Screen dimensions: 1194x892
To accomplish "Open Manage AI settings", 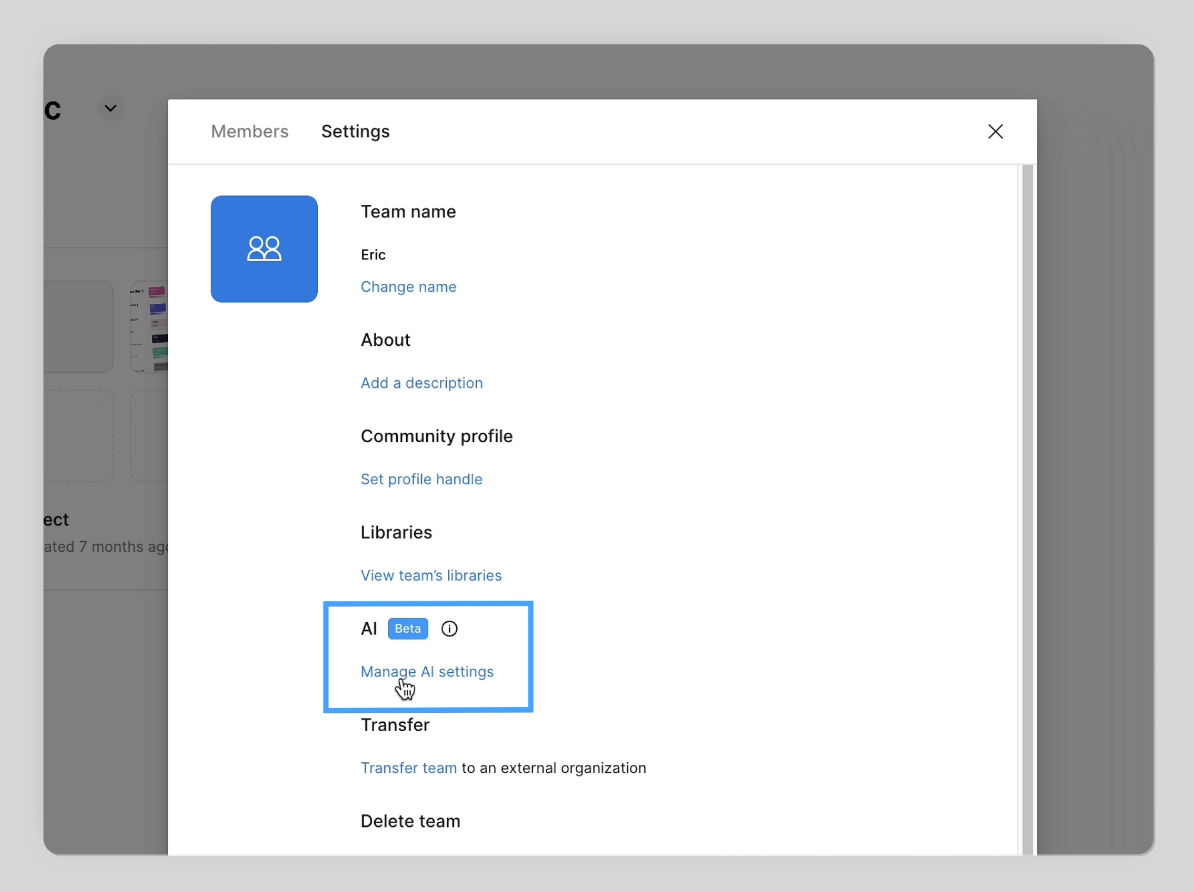I will [427, 671].
